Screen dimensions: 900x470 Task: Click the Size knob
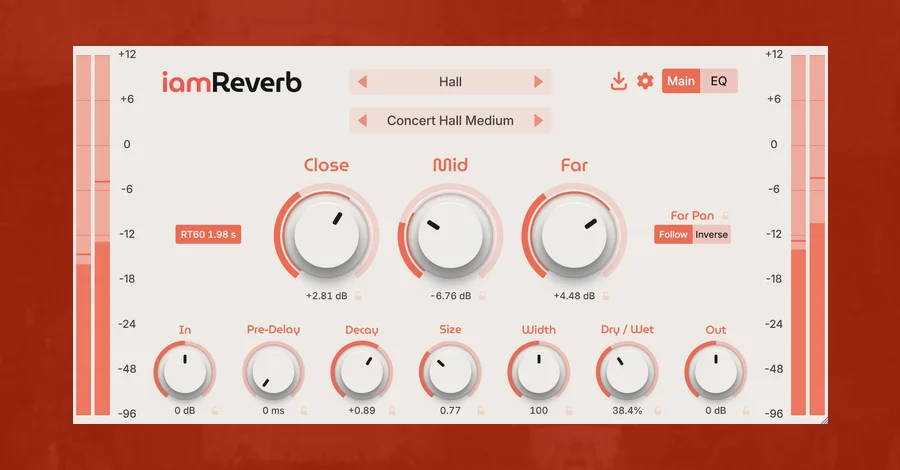450,371
